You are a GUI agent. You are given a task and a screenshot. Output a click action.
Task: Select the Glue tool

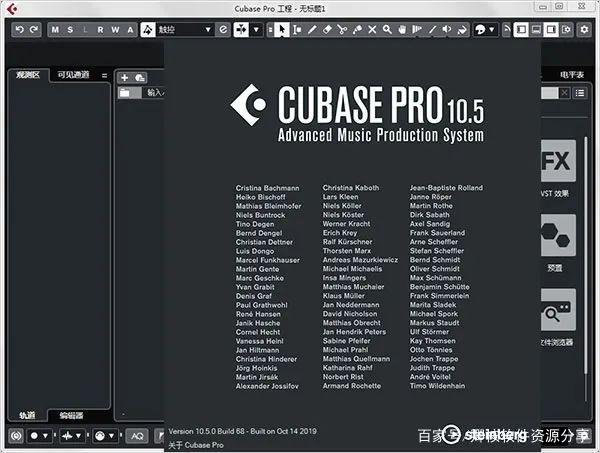pyautogui.click(x=357, y=29)
